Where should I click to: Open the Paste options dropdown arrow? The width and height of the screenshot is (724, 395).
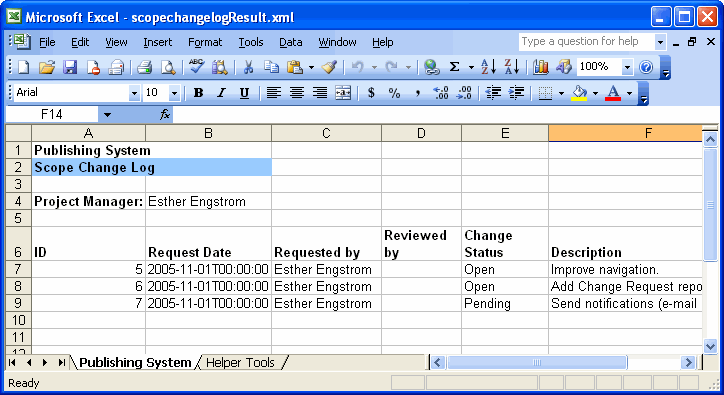click(311, 67)
